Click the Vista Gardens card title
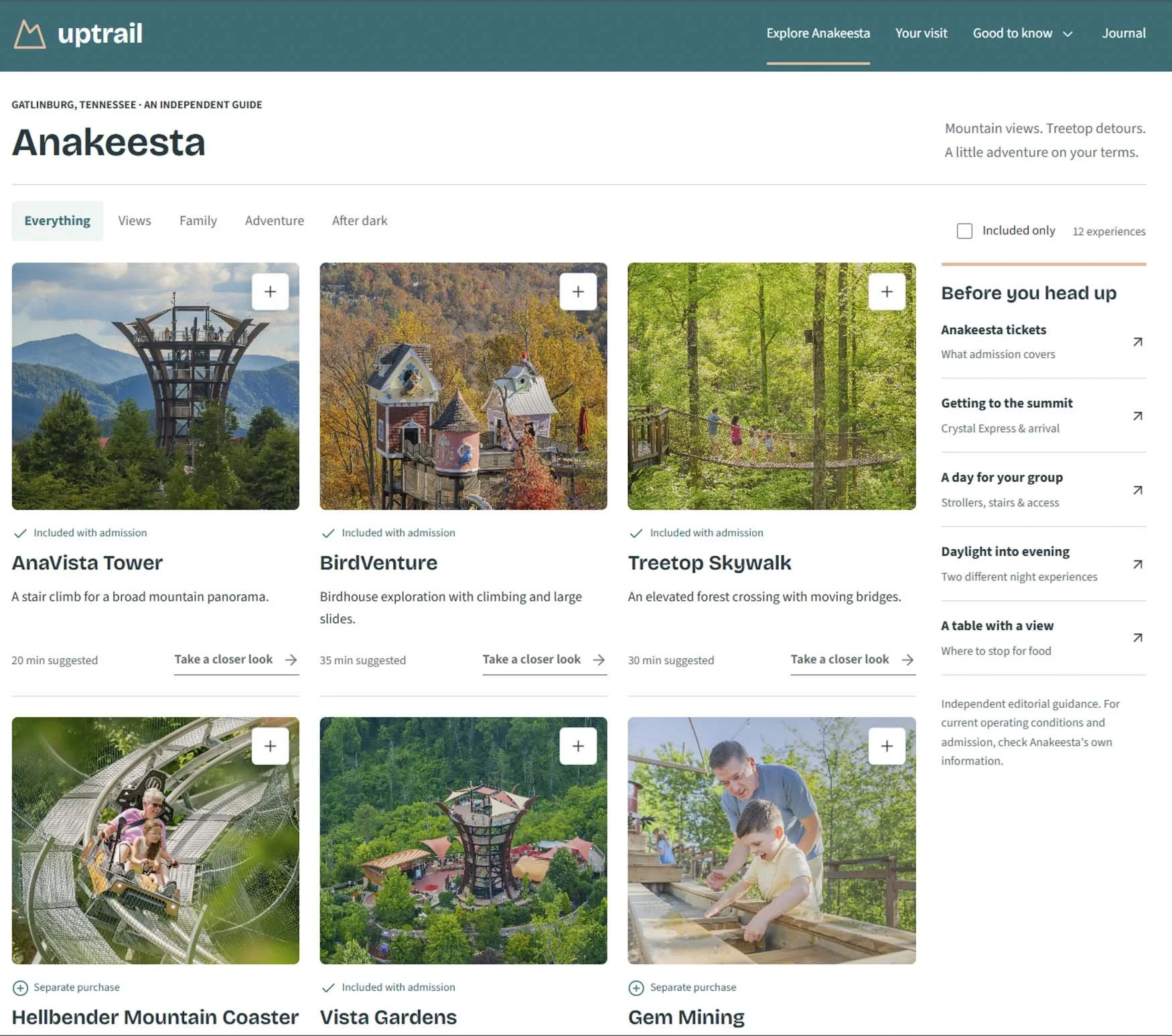This screenshot has width=1172, height=1036. click(388, 1017)
